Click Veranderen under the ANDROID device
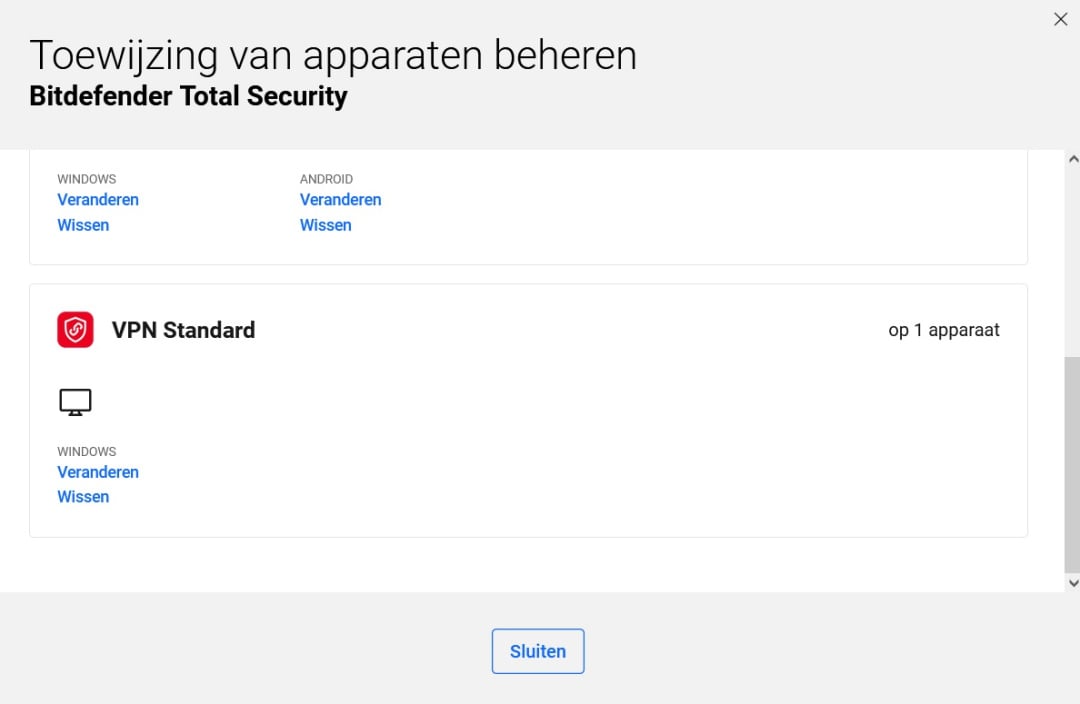This screenshot has width=1080, height=704. pyautogui.click(x=340, y=200)
